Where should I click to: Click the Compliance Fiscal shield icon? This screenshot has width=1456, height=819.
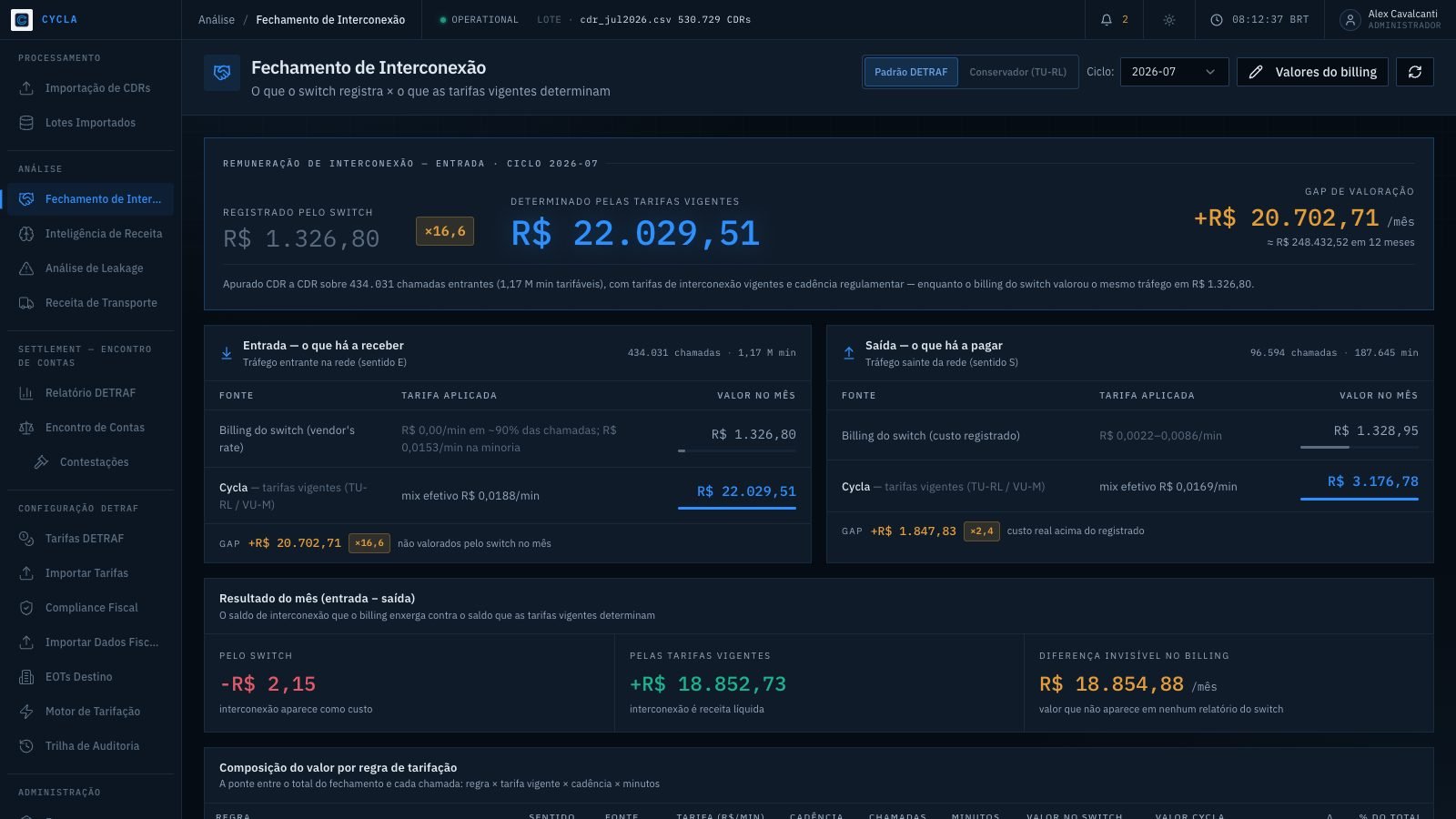click(26, 608)
